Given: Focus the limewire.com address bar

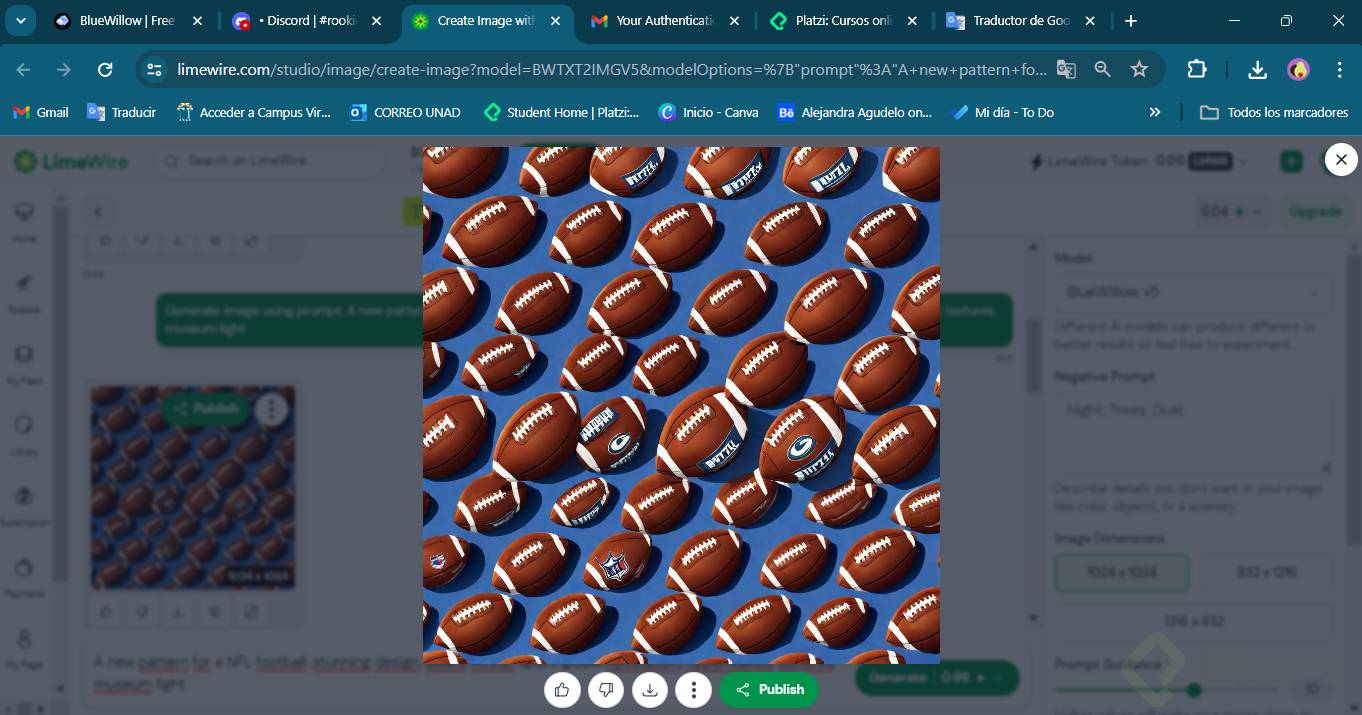Looking at the screenshot, I should click(x=612, y=69).
